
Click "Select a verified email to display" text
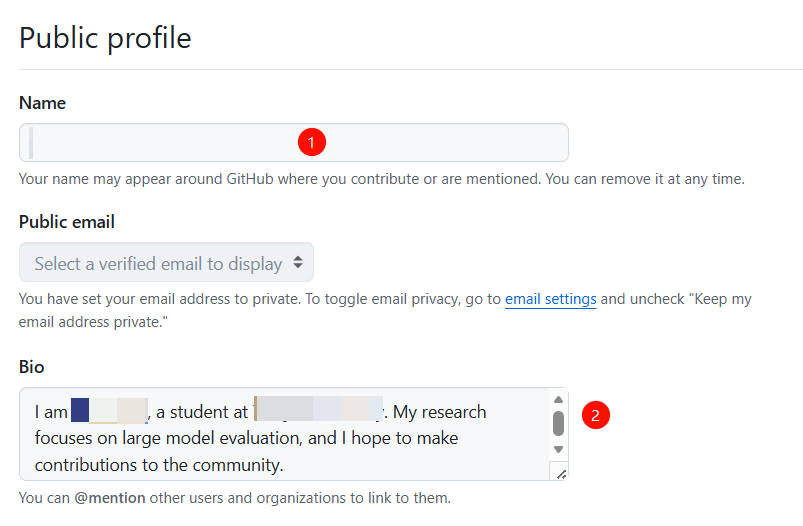[x=158, y=264]
